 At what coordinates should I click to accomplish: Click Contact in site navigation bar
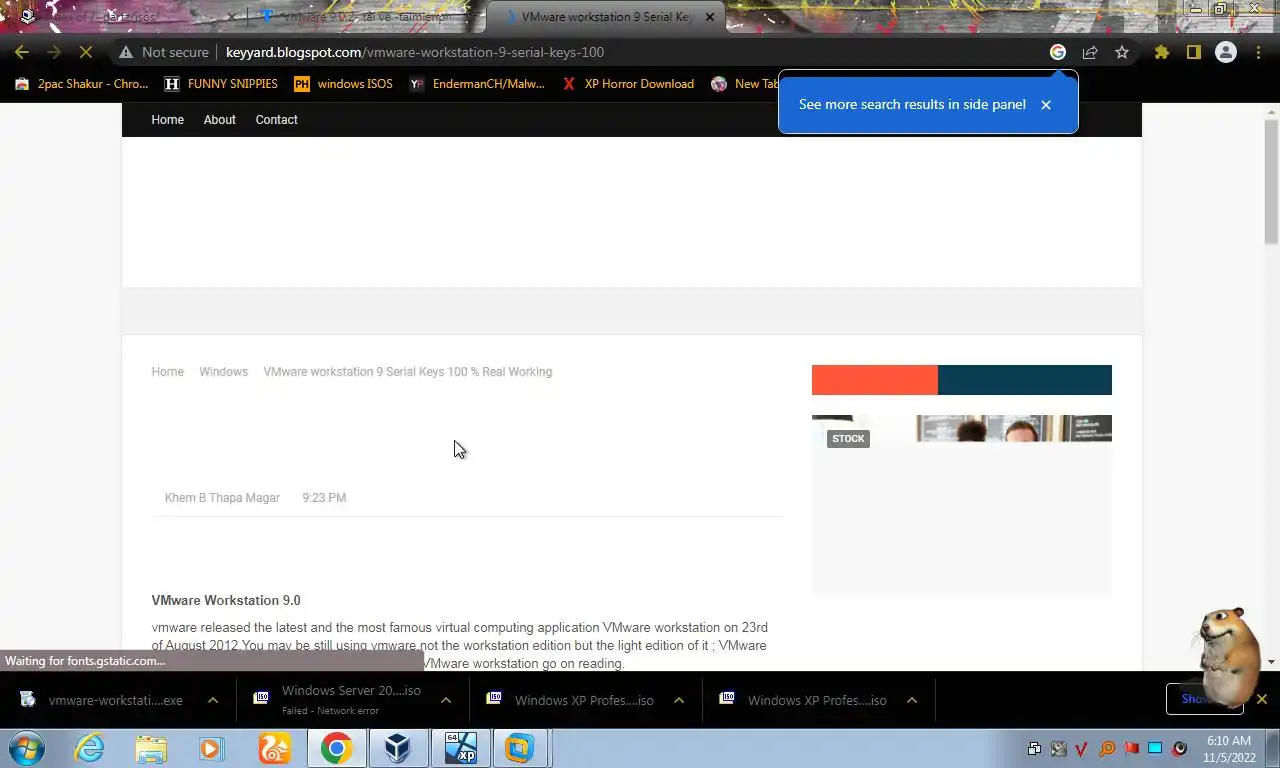coord(276,119)
